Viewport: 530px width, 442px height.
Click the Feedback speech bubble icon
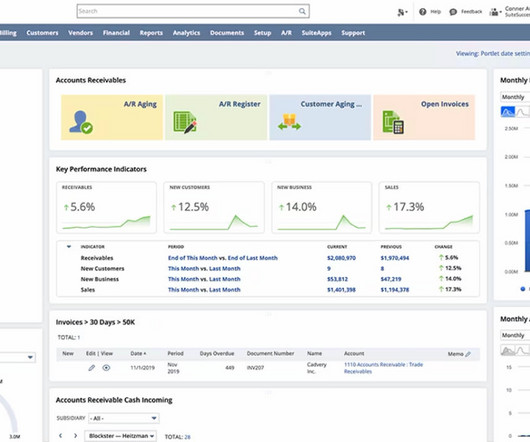pos(453,12)
